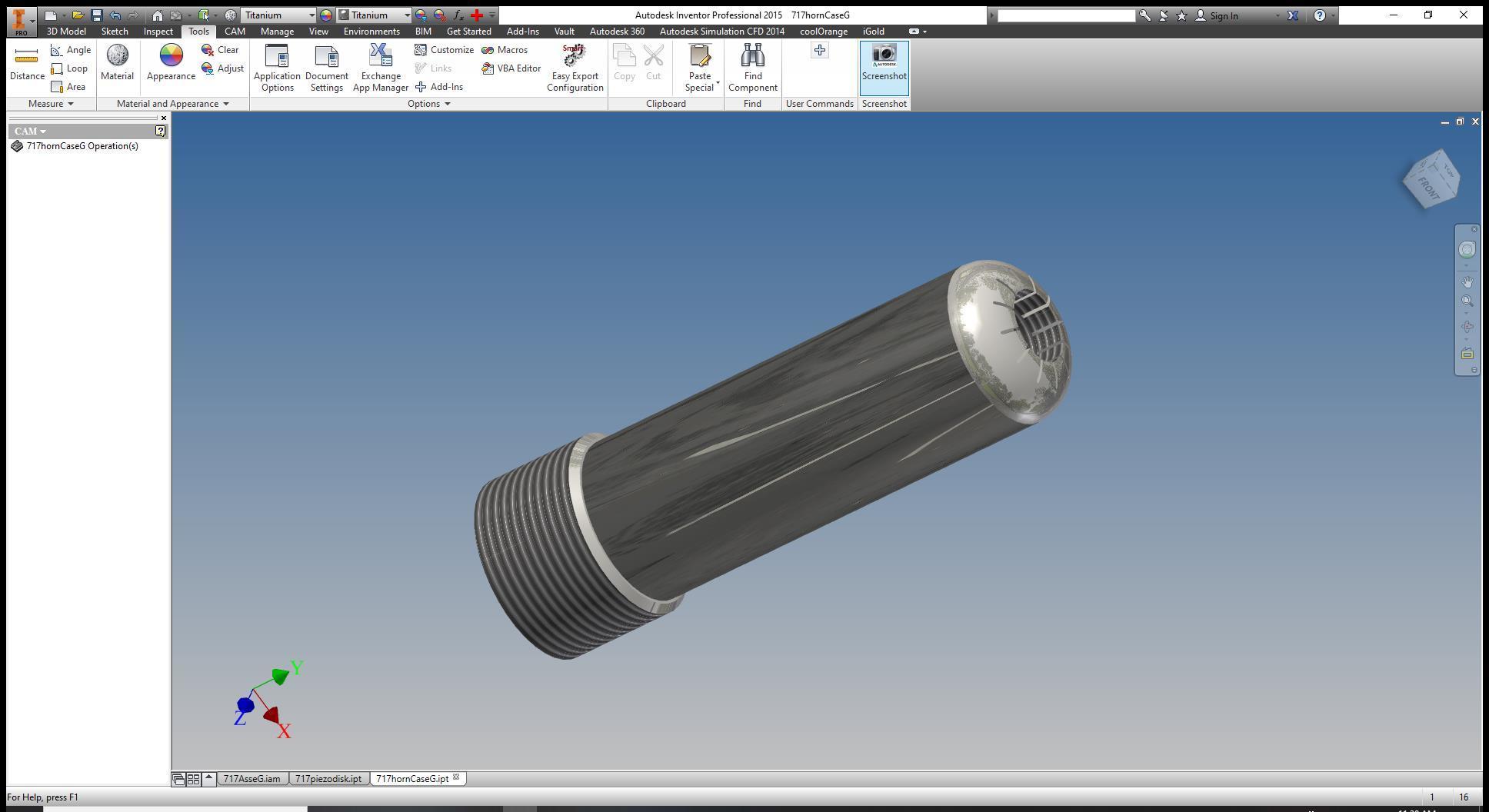
Task: Switch to the 717piezodisk.ipt document tab
Action: click(328, 779)
